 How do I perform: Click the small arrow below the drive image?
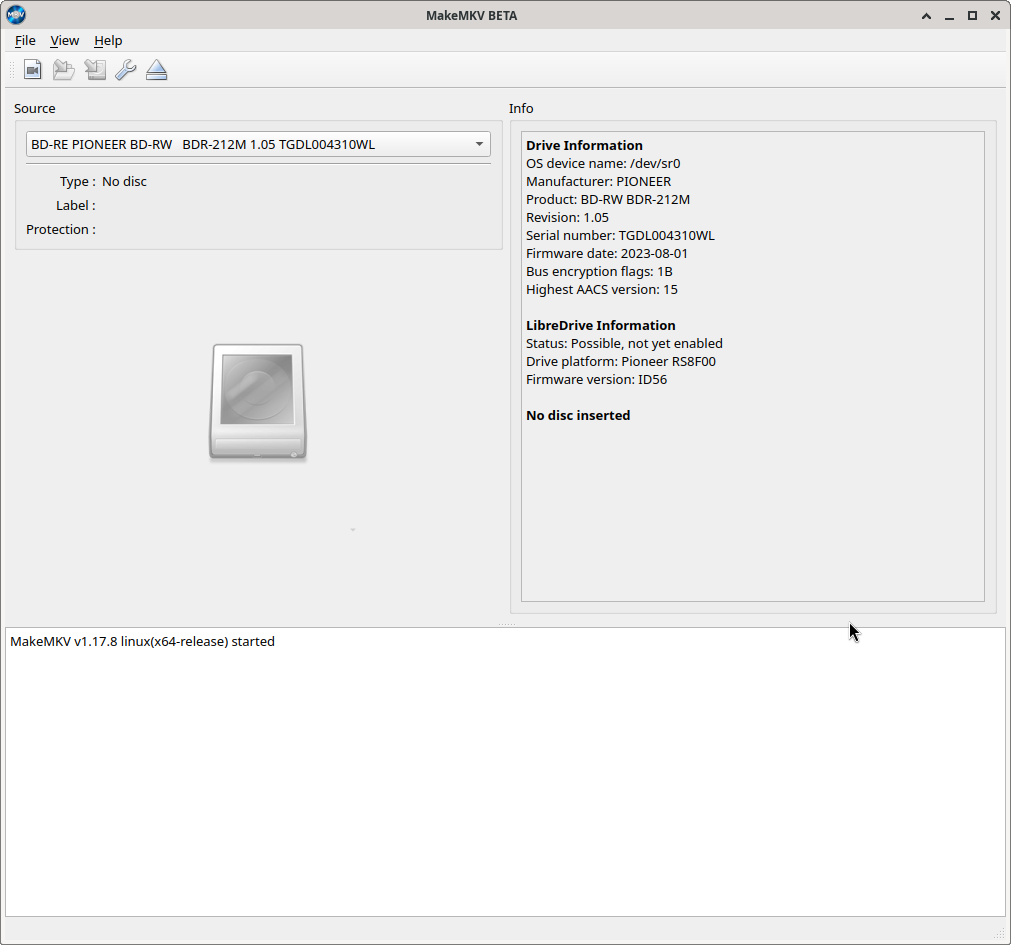pos(353,529)
